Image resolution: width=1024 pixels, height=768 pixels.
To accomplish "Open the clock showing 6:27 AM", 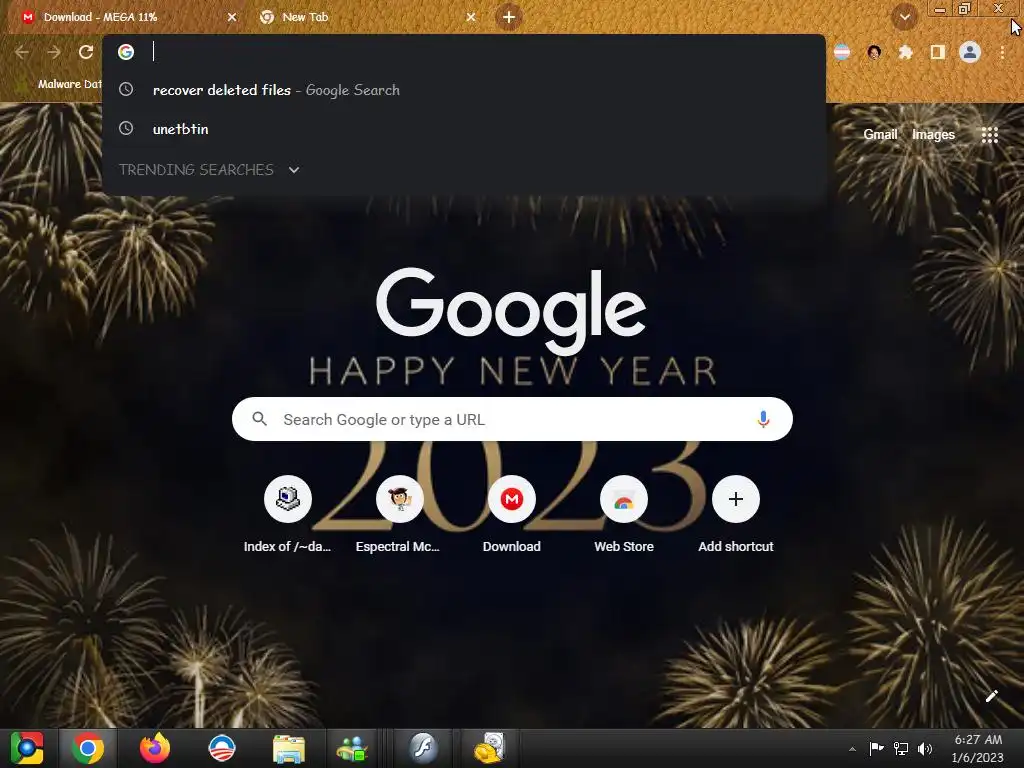I will pyautogui.click(x=978, y=748).
